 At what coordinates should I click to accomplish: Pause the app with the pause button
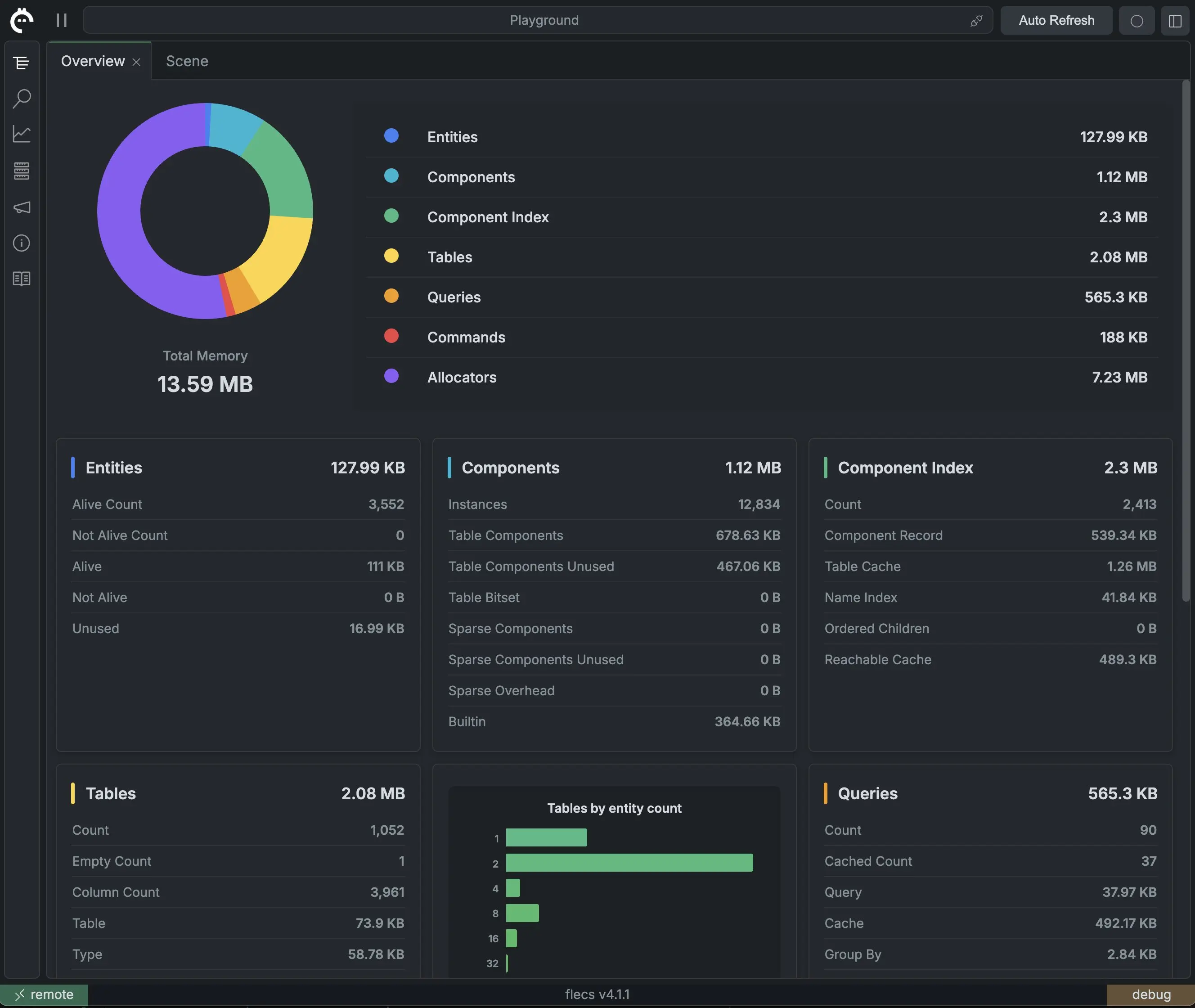62,21
